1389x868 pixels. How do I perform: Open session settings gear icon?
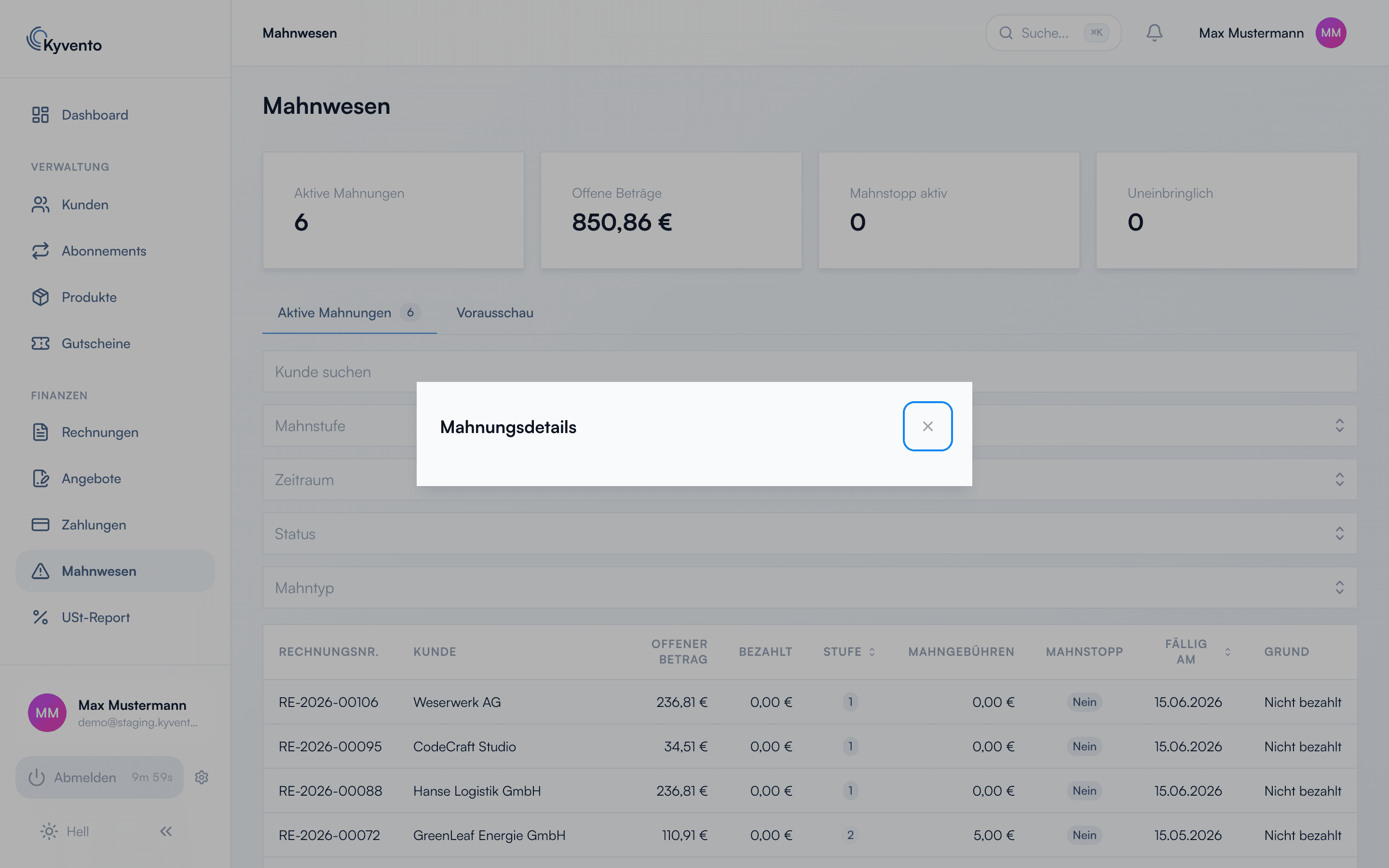click(x=202, y=777)
